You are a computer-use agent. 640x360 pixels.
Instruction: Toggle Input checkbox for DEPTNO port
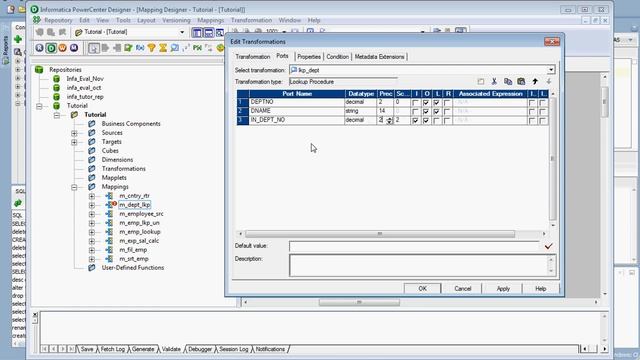(416, 102)
